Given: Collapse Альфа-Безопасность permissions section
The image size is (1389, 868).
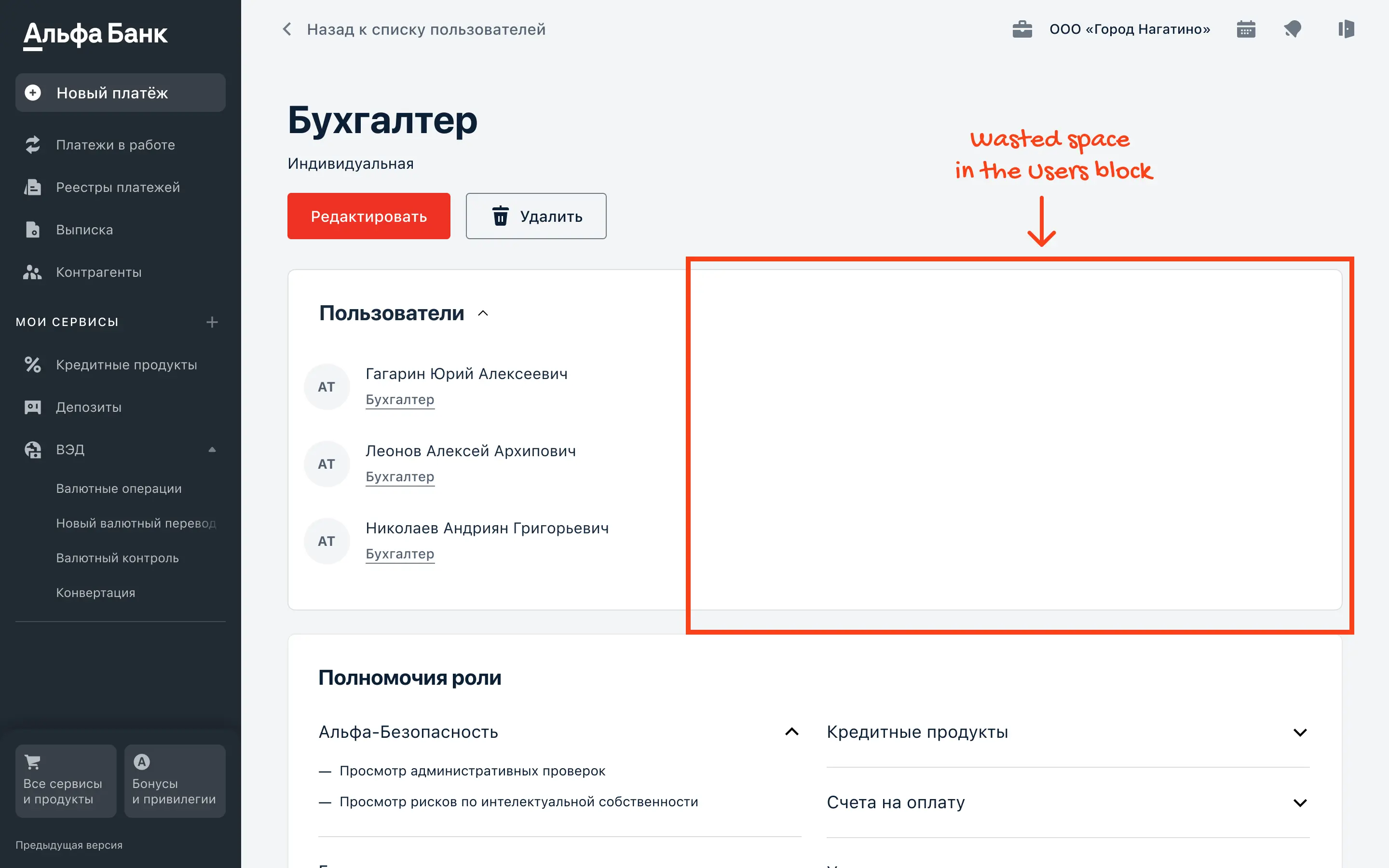Looking at the screenshot, I should pos(791,732).
